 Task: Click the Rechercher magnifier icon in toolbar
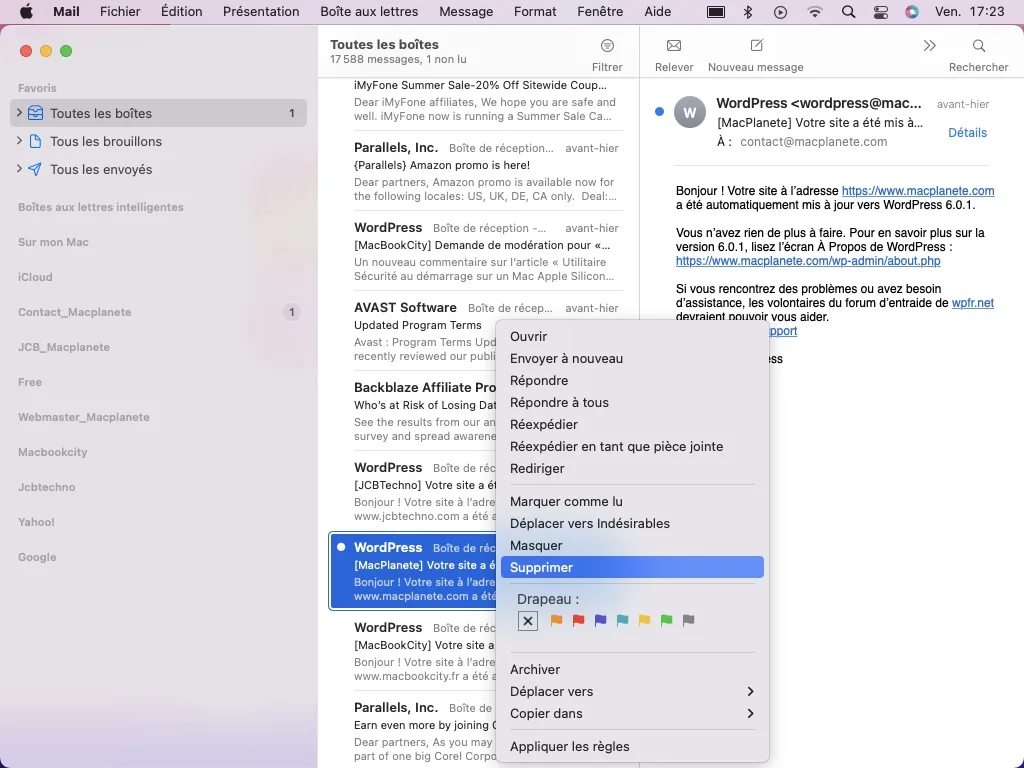(x=977, y=46)
